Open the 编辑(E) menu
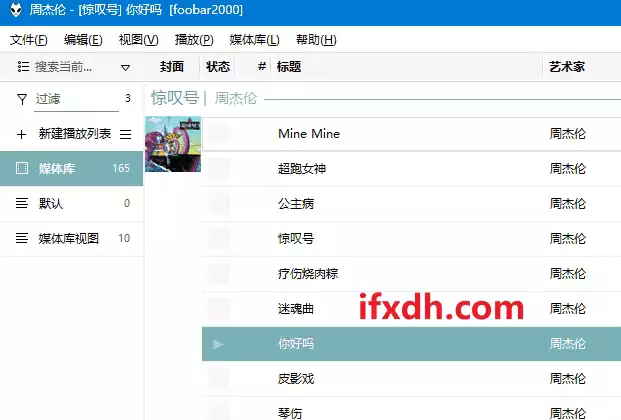 (x=83, y=40)
